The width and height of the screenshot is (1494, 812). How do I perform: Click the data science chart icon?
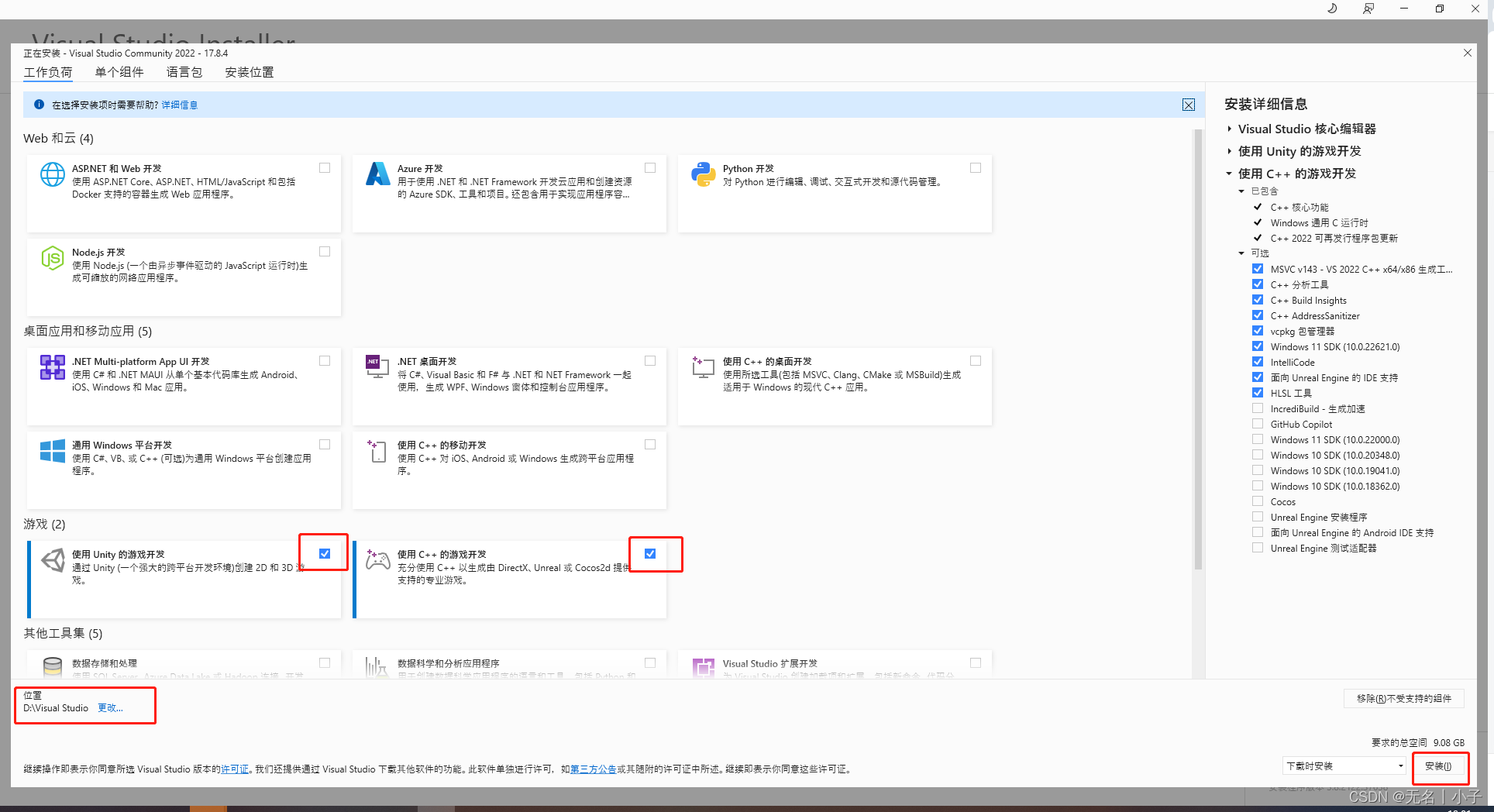pos(378,667)
